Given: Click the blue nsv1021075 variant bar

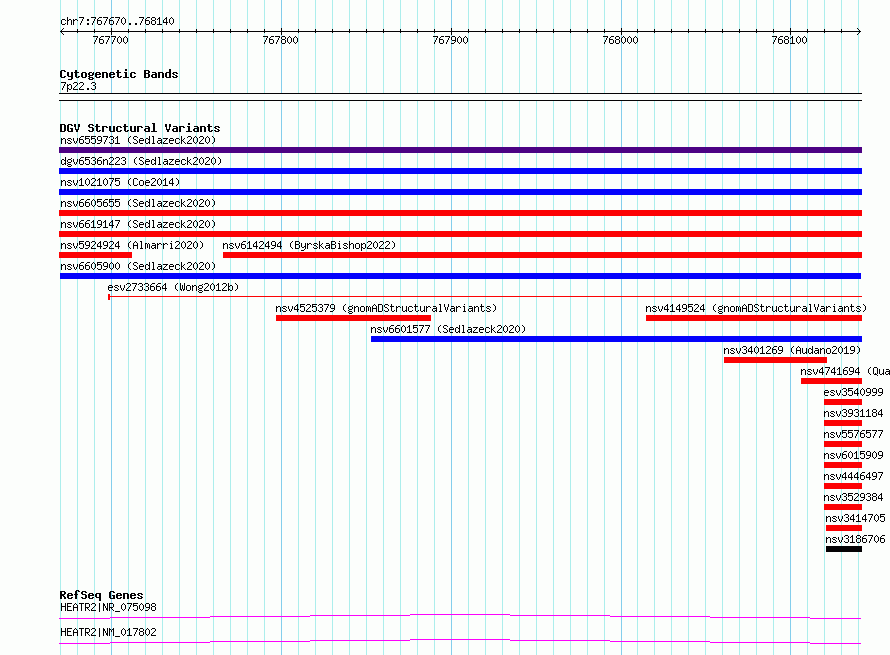Looking at the screenshot, I should pos(460,192).
